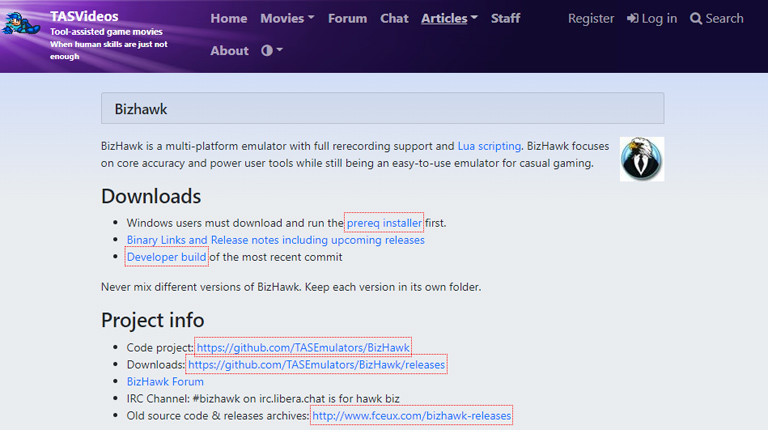768x430 pixels.
Task: Open the GitHub BizHawk code project link
Action: [303, 347]
